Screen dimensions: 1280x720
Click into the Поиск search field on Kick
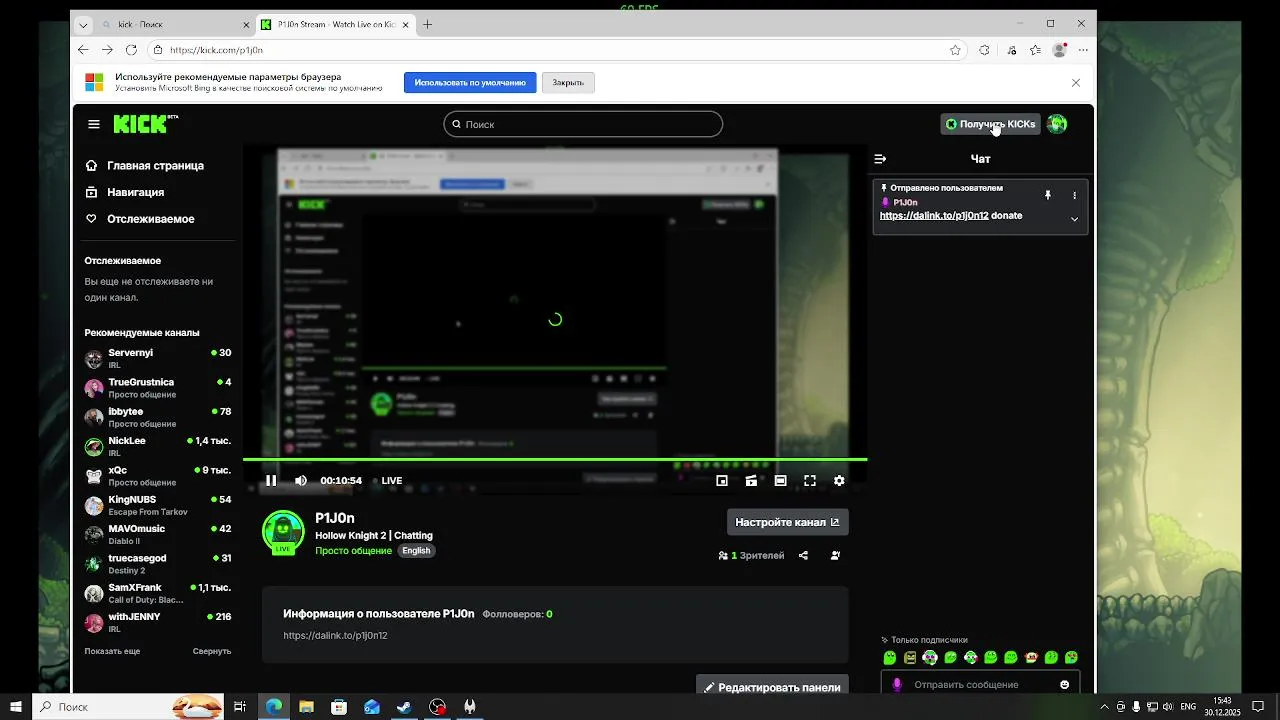(x=583, y=124)
